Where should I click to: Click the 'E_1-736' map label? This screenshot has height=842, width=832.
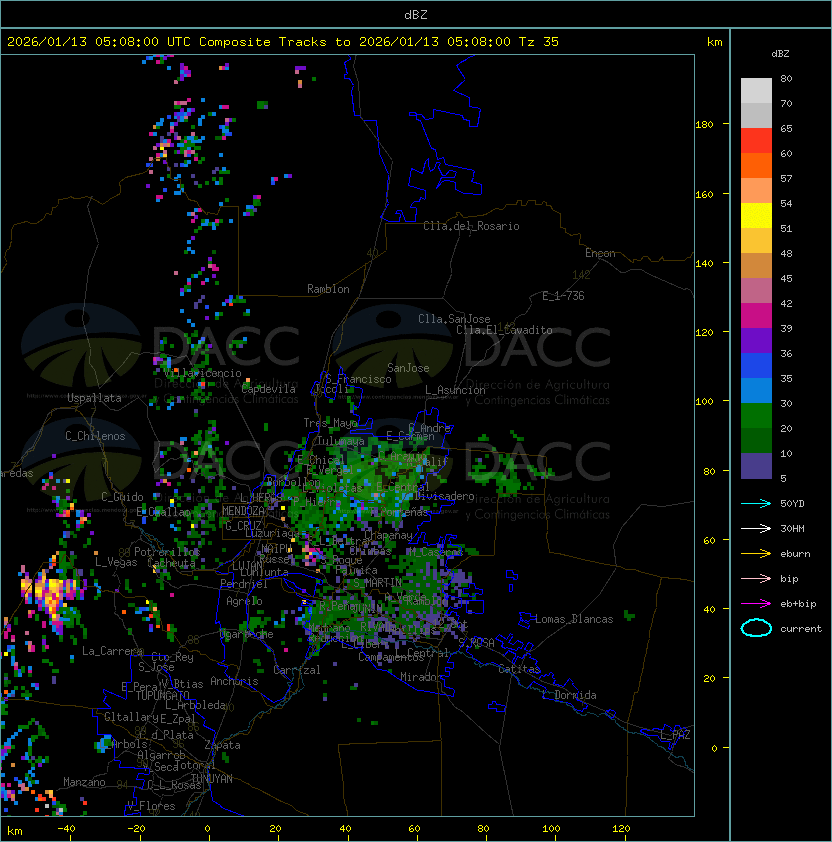pos(563,296)
